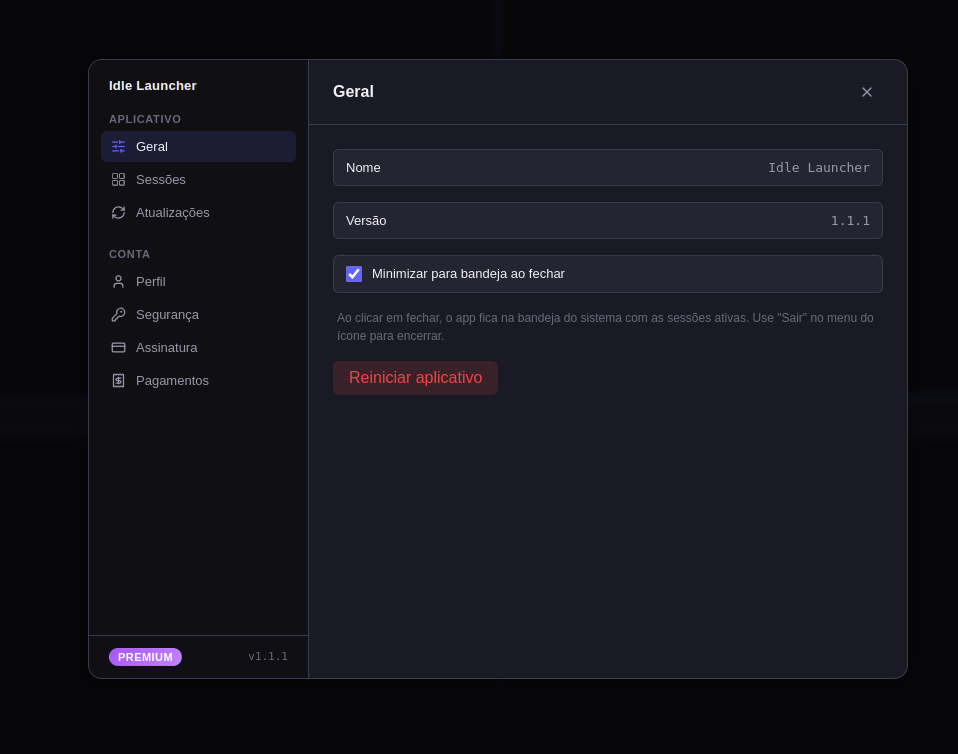
Task: Click the Minimizar para bandeja ao fechar label
Action: coord(468,274)
